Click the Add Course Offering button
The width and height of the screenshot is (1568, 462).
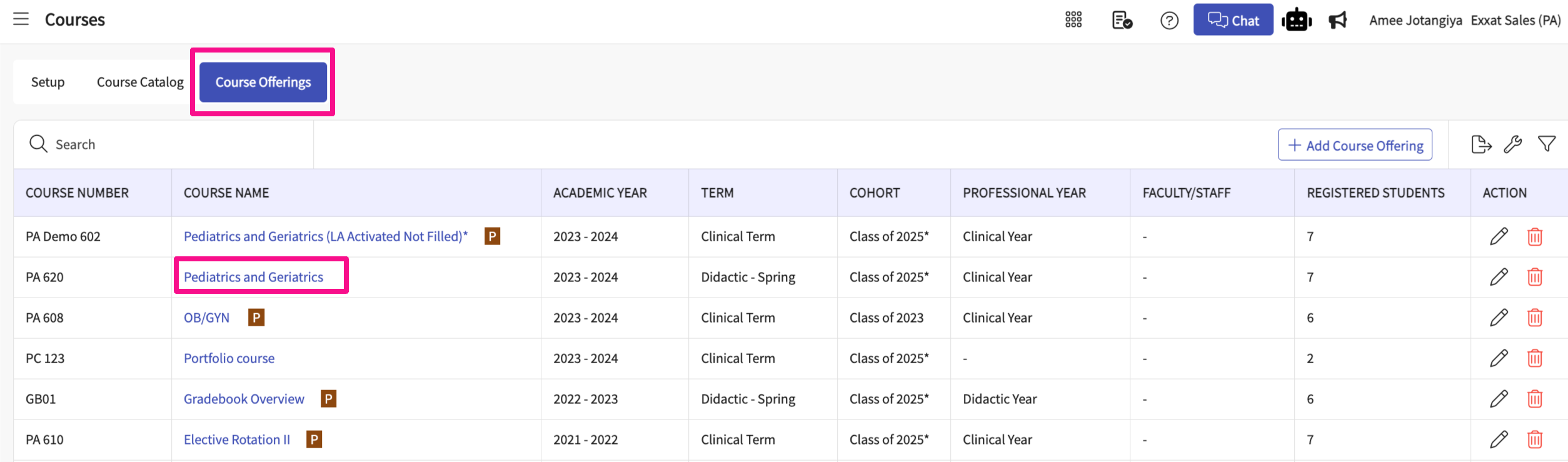tap(1354, 145)
